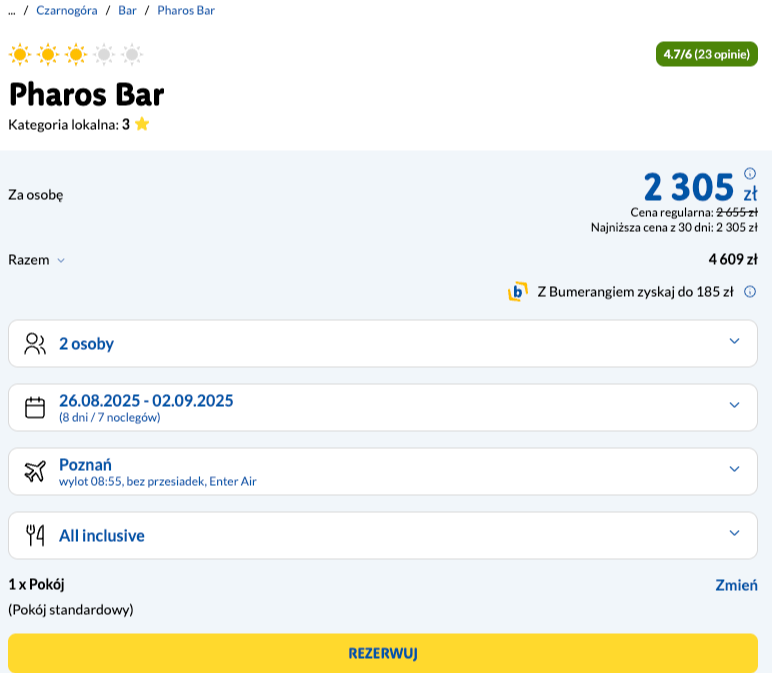Screen dimensions: 772x673
Task: Open the All inclusive board dropdown
Action: 383,535
